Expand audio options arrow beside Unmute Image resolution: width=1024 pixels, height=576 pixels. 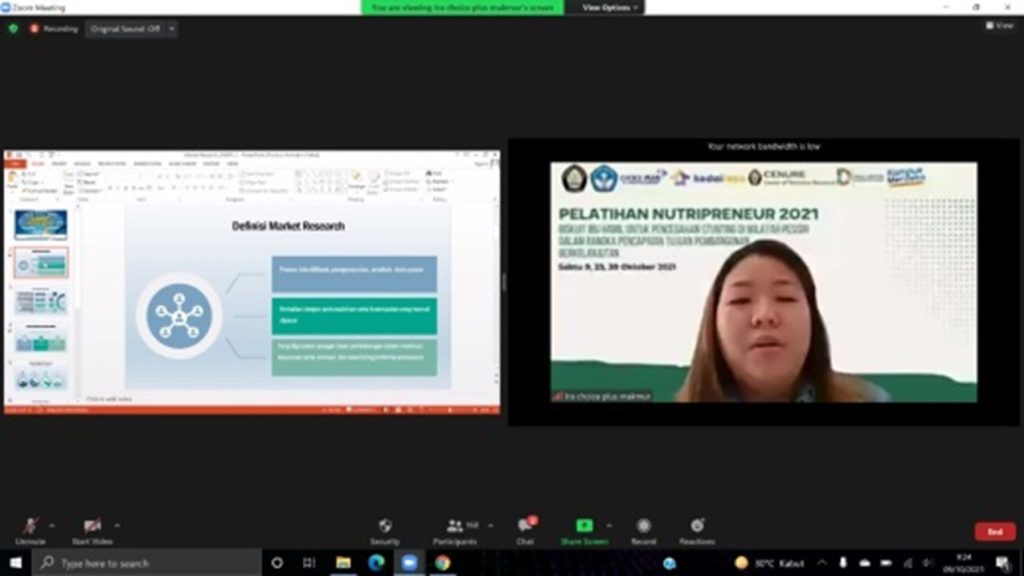(x=52, y=524)
